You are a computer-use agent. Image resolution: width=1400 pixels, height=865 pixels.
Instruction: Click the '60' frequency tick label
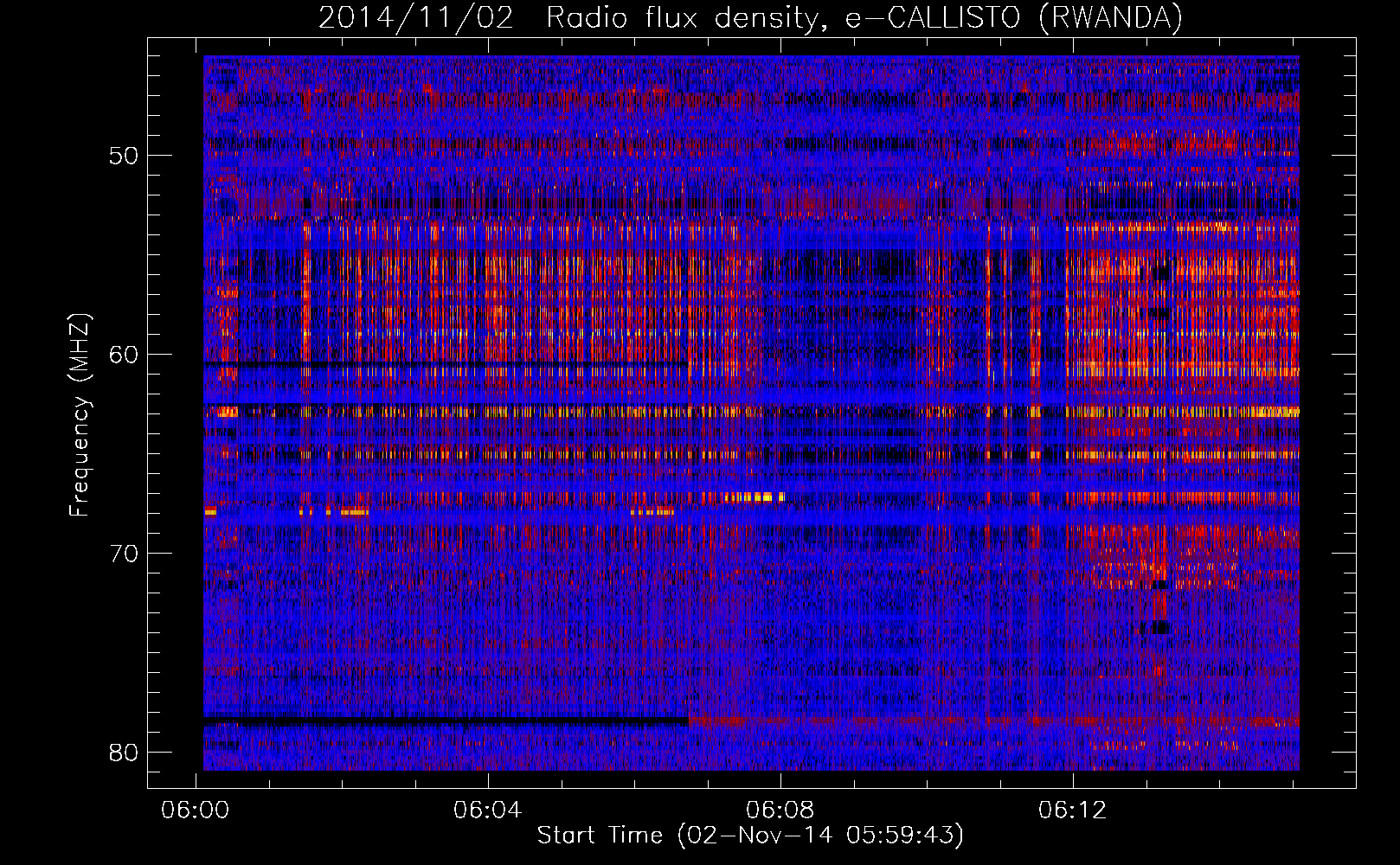pyautogui.click(x=125, y=355)
